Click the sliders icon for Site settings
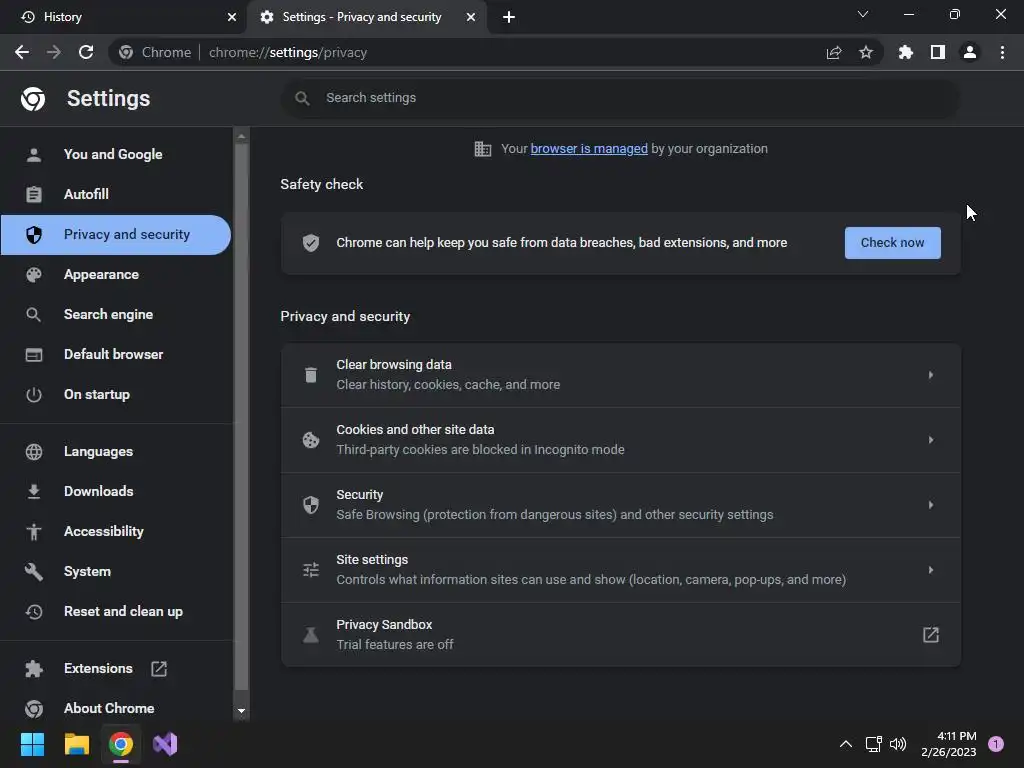Viewport: 1024px width, 768px height. point(311,569)
